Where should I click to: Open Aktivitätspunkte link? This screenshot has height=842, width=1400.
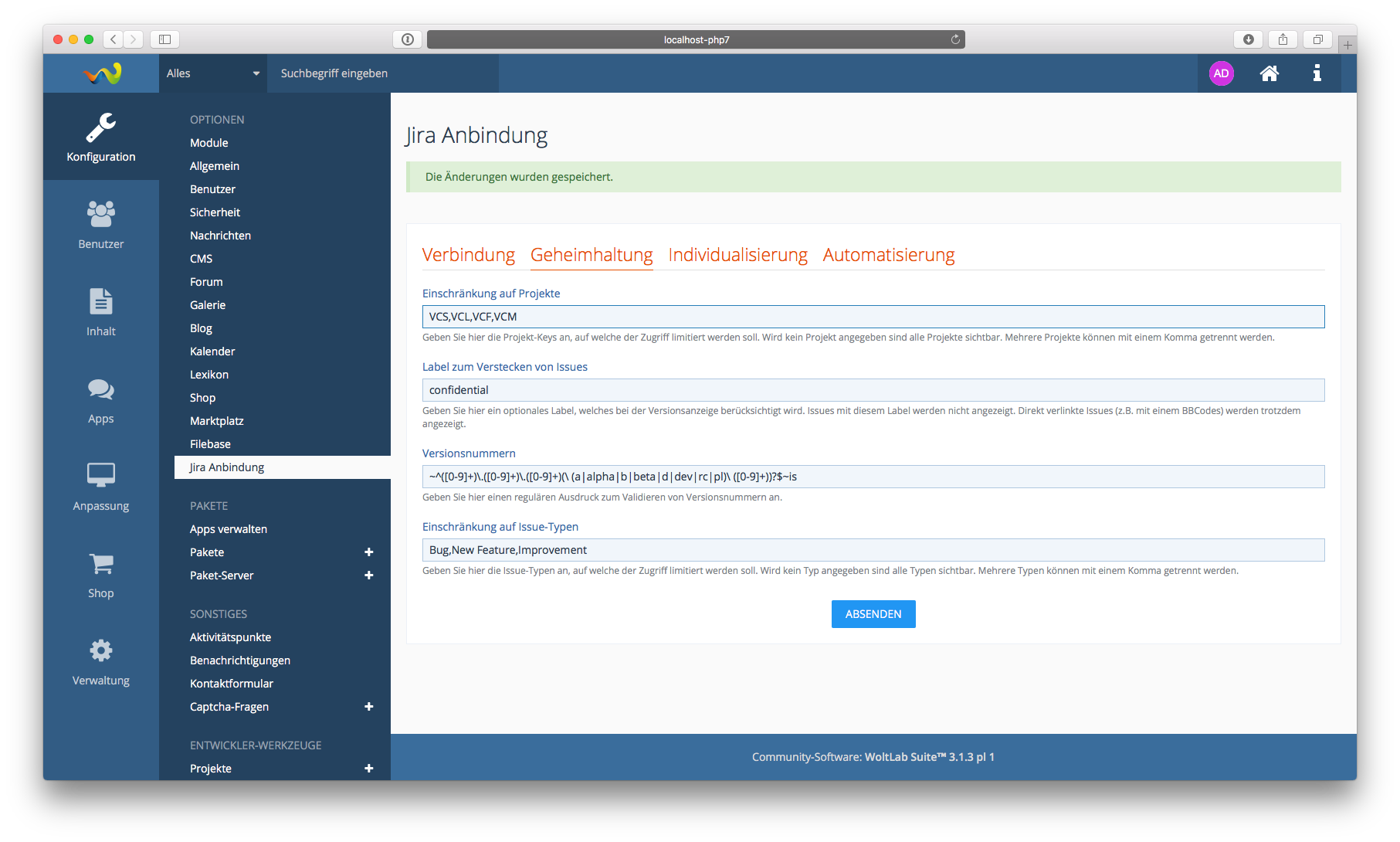[x=230, y=637]
